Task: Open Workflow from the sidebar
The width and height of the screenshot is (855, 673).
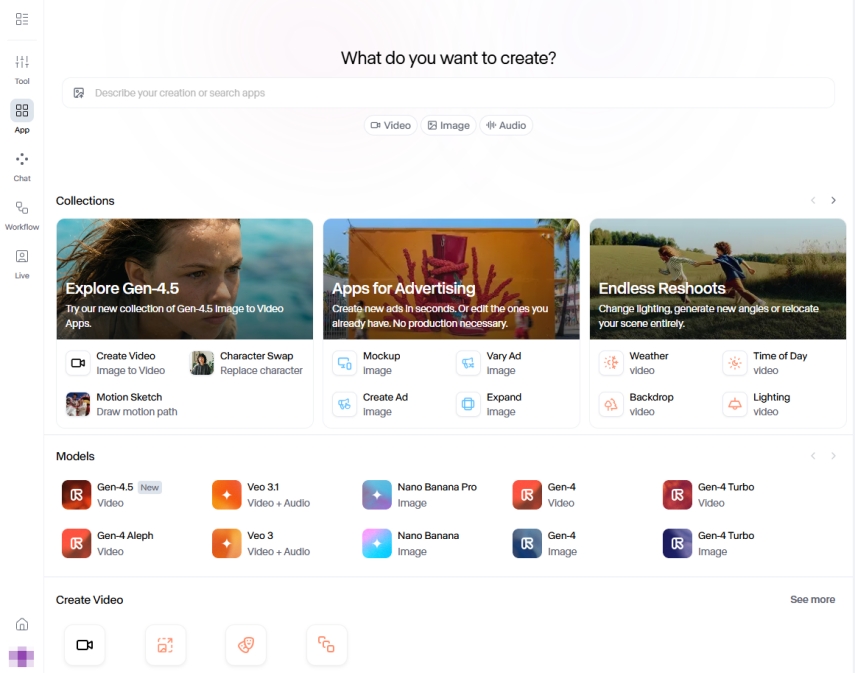Action: point(22,215)
